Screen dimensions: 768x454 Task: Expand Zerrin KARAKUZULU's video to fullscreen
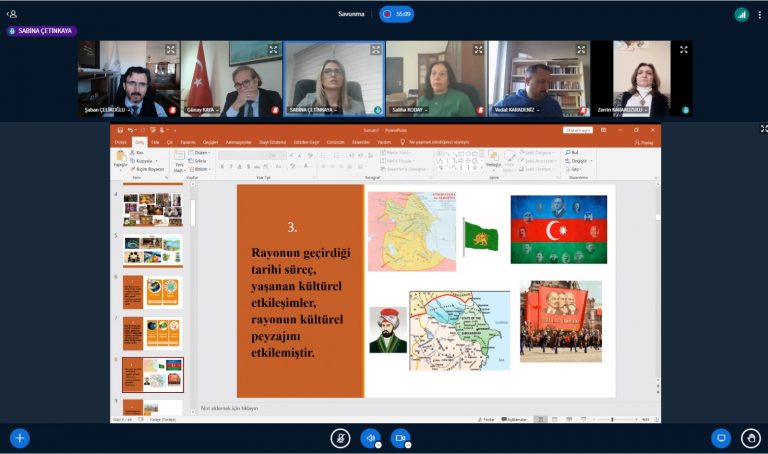click(x=683, y=49)
